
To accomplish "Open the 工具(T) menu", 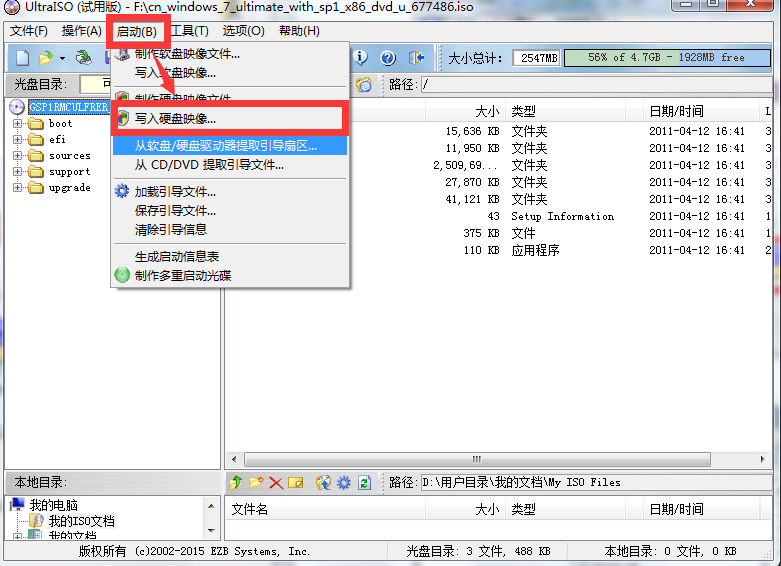I will 189,31.
